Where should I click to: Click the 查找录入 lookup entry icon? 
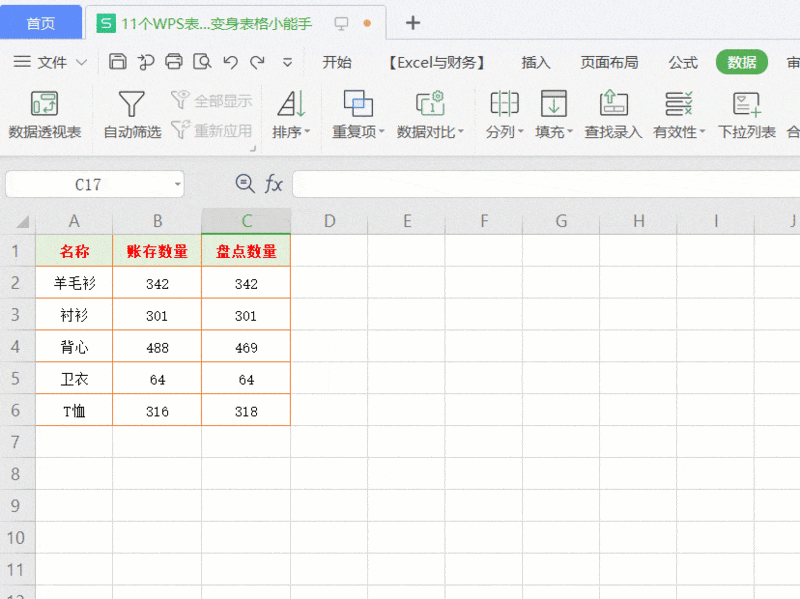pyautogui.click(x=613, y=114)
